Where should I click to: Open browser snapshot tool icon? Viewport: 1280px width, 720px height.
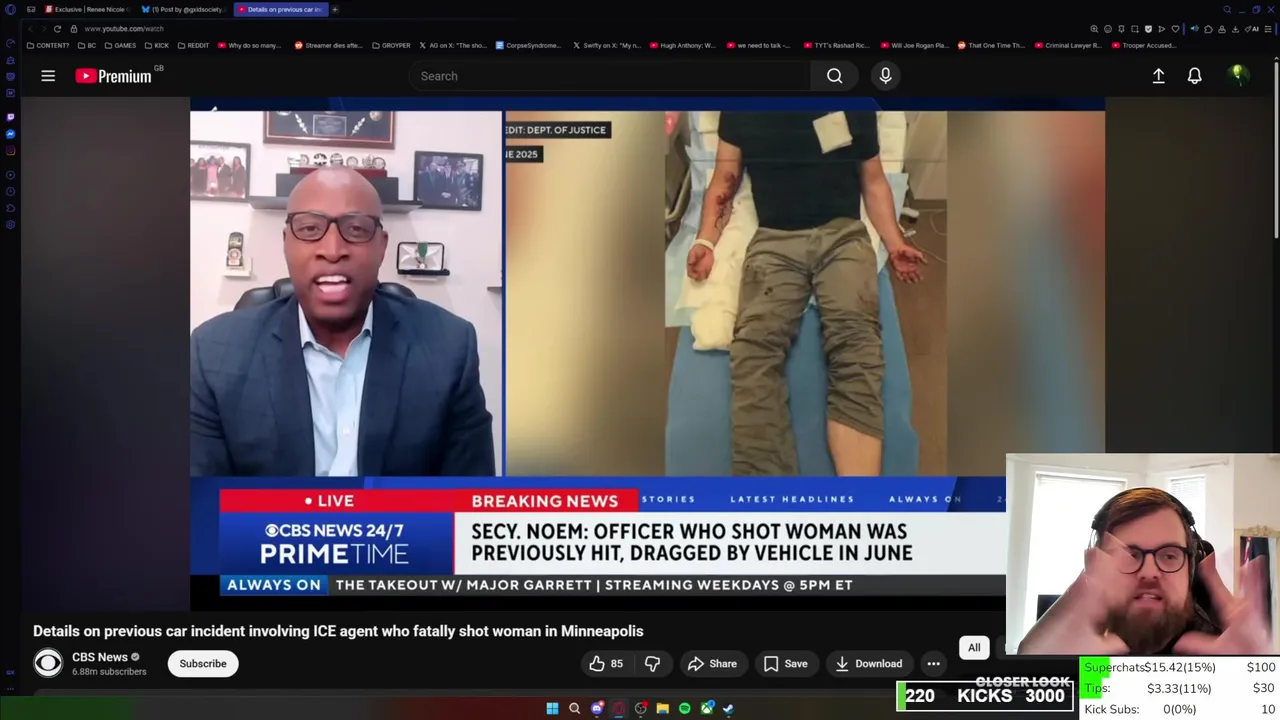(1135, 29)
